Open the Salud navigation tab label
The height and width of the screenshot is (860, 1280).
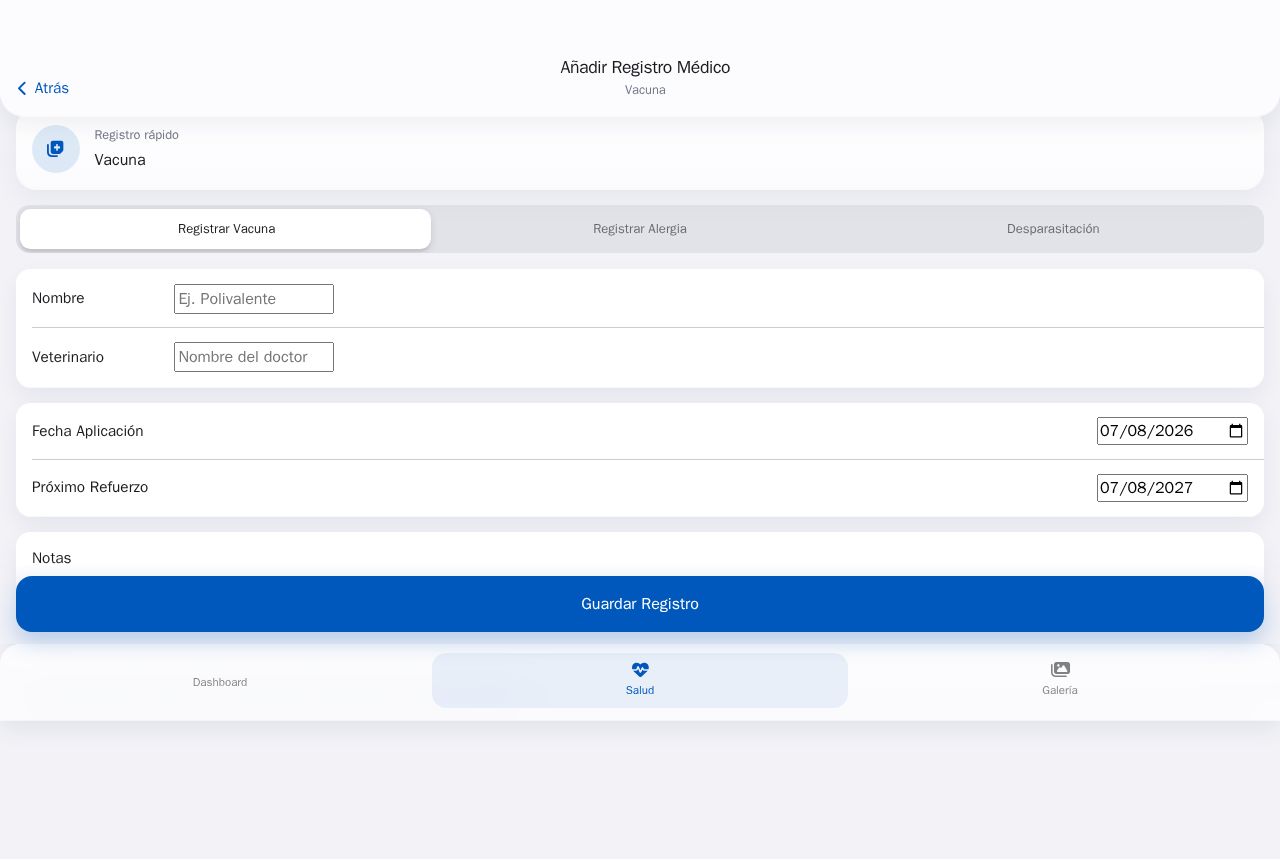(x=640, y=690)
